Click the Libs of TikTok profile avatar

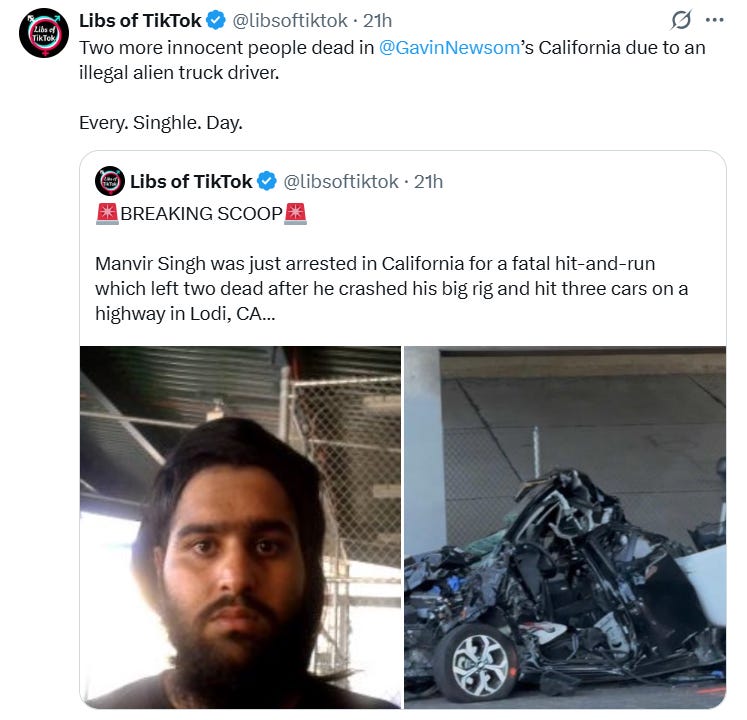coord(44,33)
